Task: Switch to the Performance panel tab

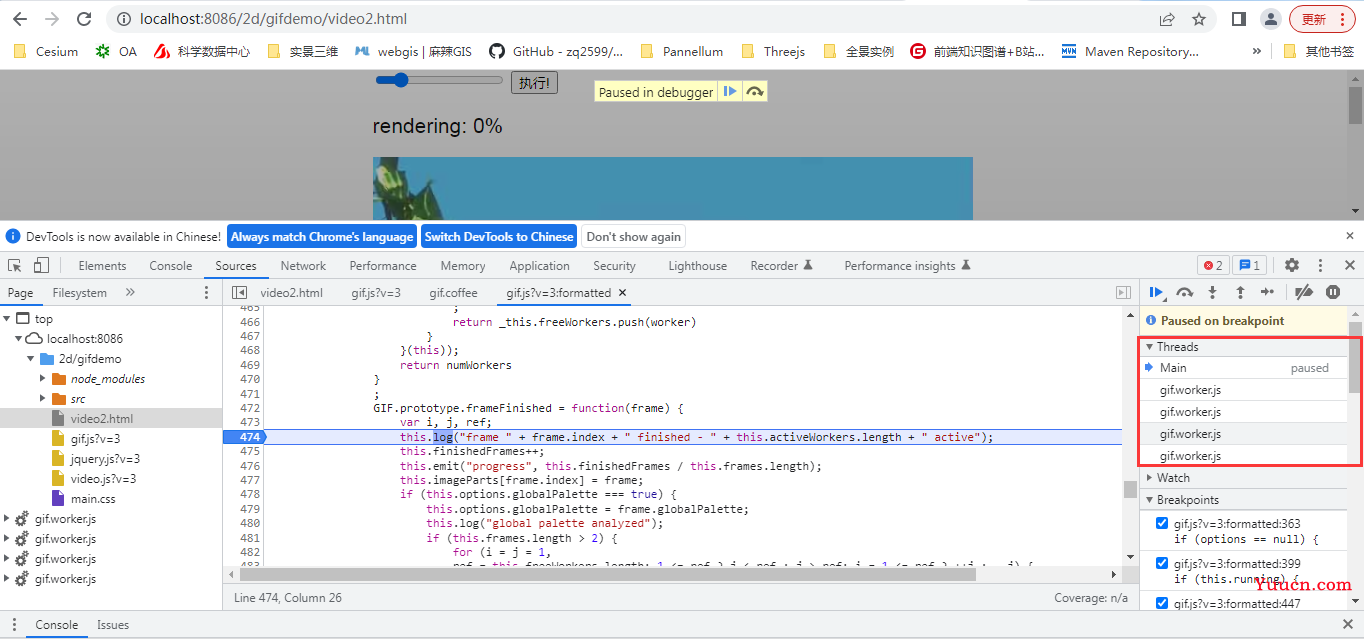Action: tap(383, 265)
